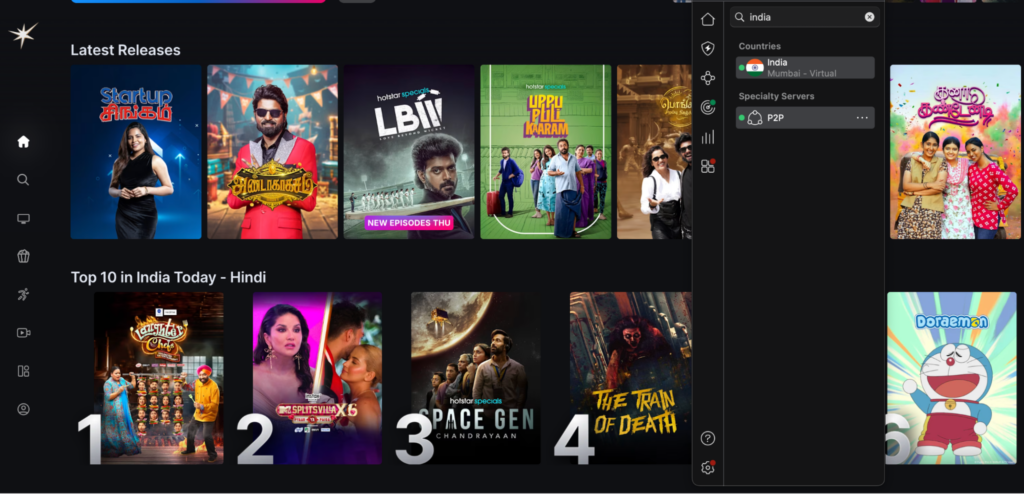Click the 'Specialty Servers' section label

coord(776,96)
